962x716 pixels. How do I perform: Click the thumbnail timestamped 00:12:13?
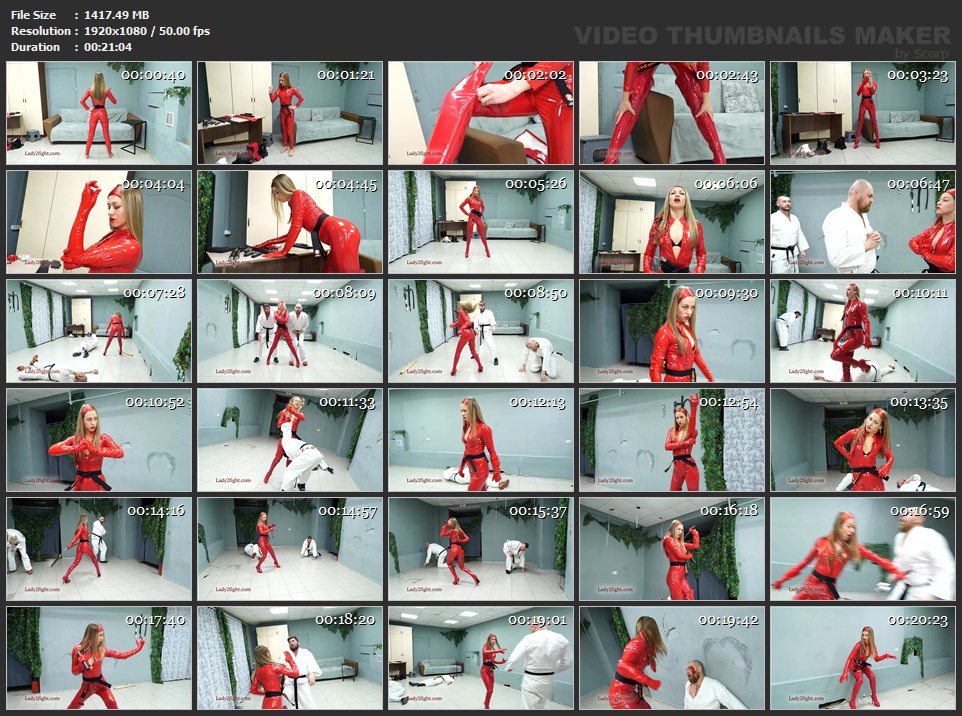click(481, 440)
